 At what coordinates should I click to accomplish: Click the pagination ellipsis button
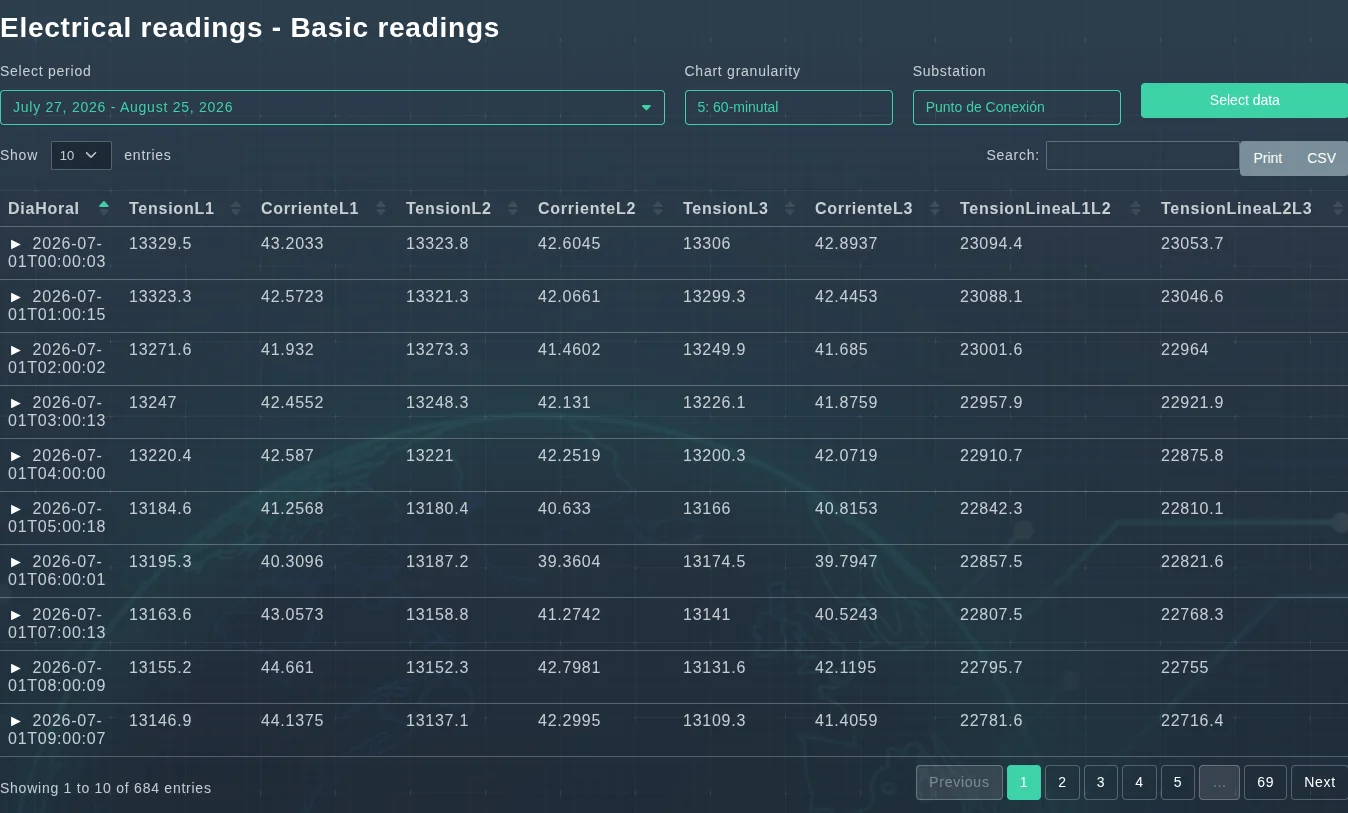pos(1219,782)
